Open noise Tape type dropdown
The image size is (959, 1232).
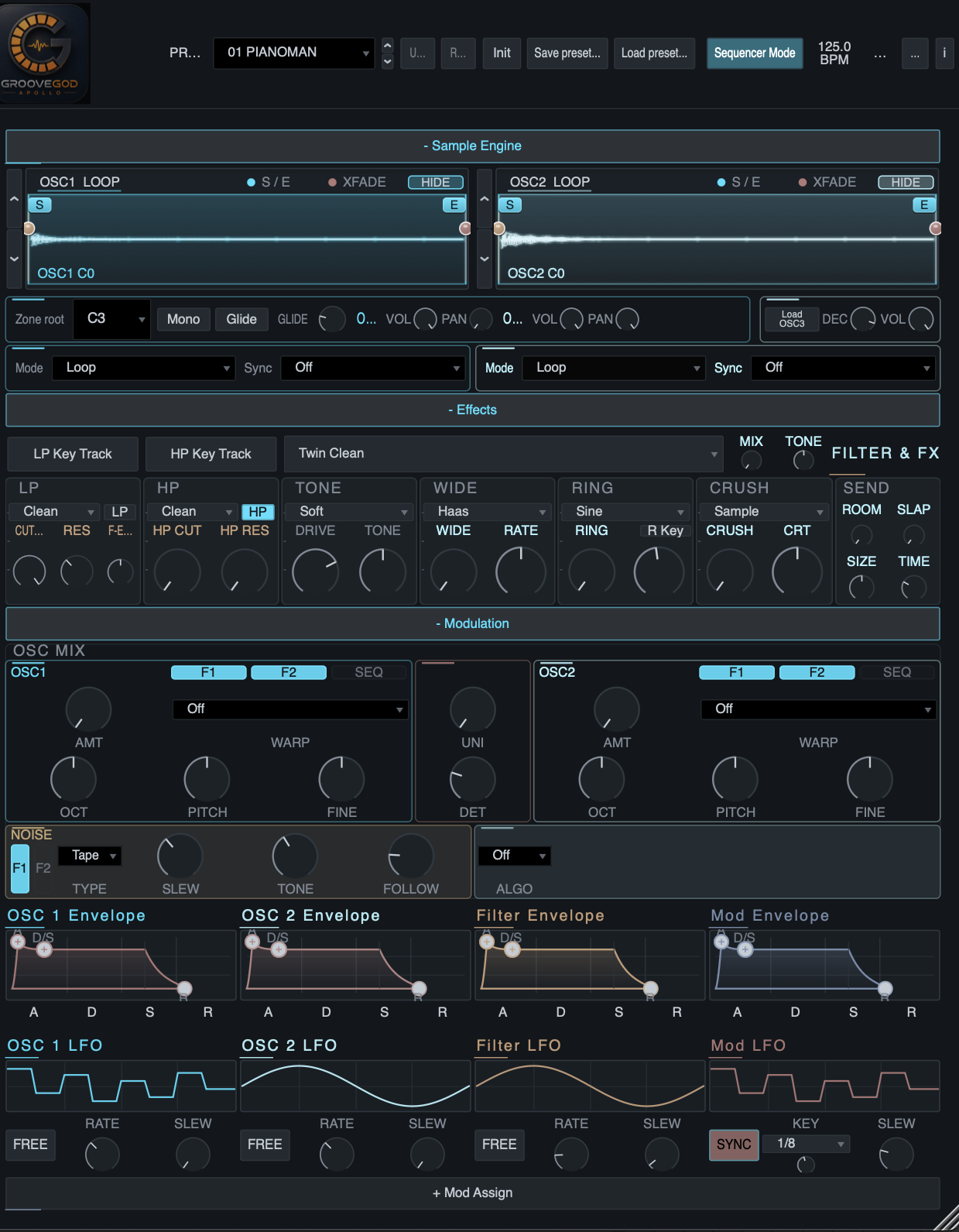pos(90,856)
